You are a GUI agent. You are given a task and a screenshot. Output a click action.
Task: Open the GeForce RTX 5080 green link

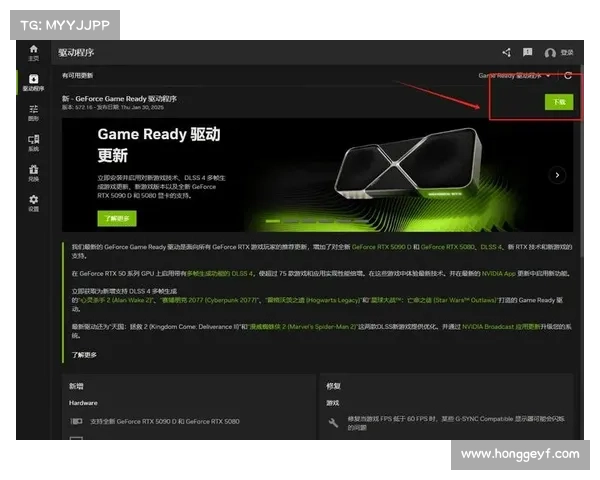pyautogui.click(x=448, y=247)
